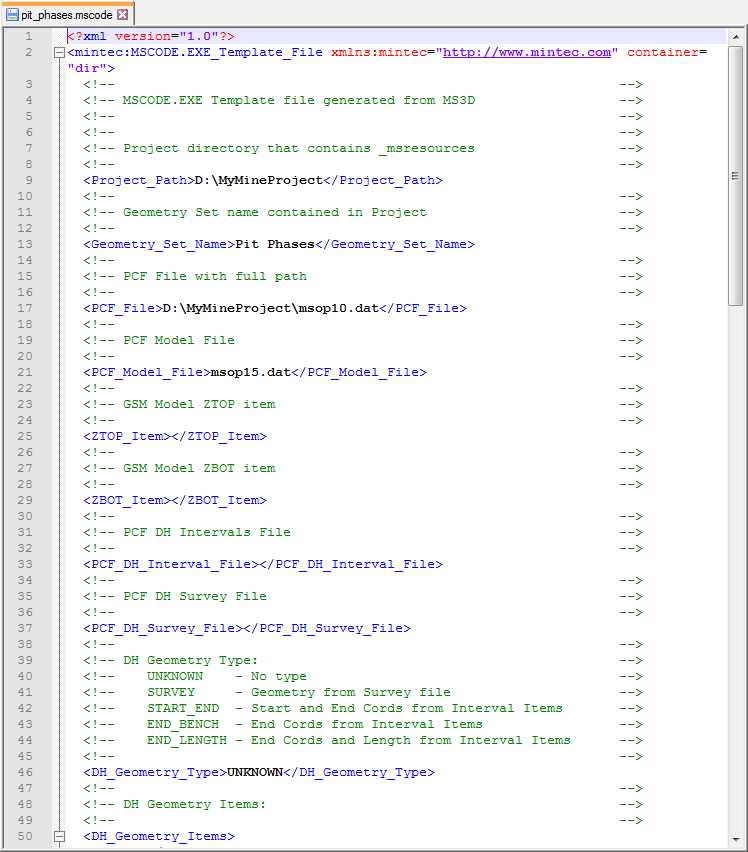Click line number 9 in the margin
This screenshot has width=748, height=852.
click(x=28, y=180)
